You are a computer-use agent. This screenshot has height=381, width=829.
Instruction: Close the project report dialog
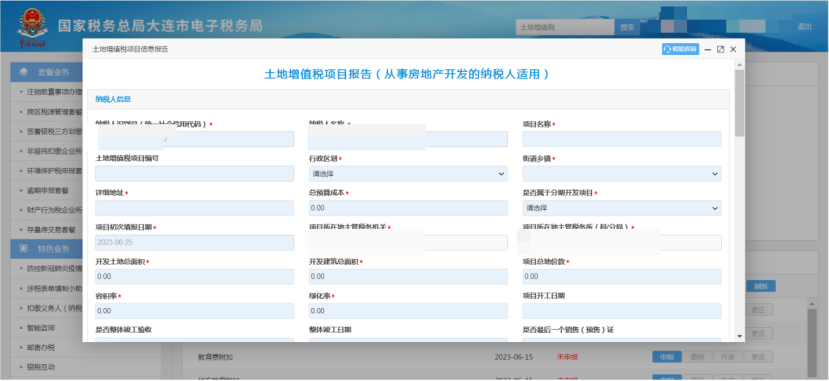click(x=733, y=49)
